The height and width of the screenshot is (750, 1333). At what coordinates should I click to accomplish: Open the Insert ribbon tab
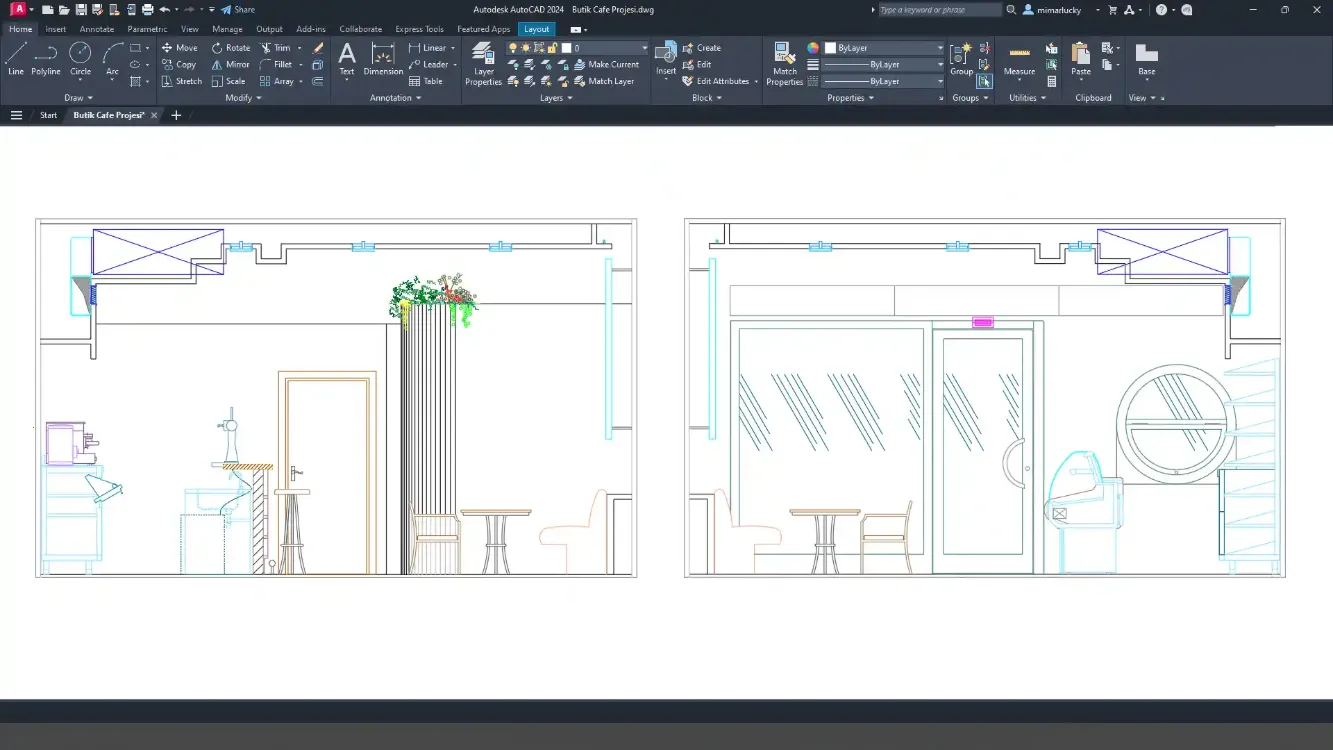[x=56, y=29]
